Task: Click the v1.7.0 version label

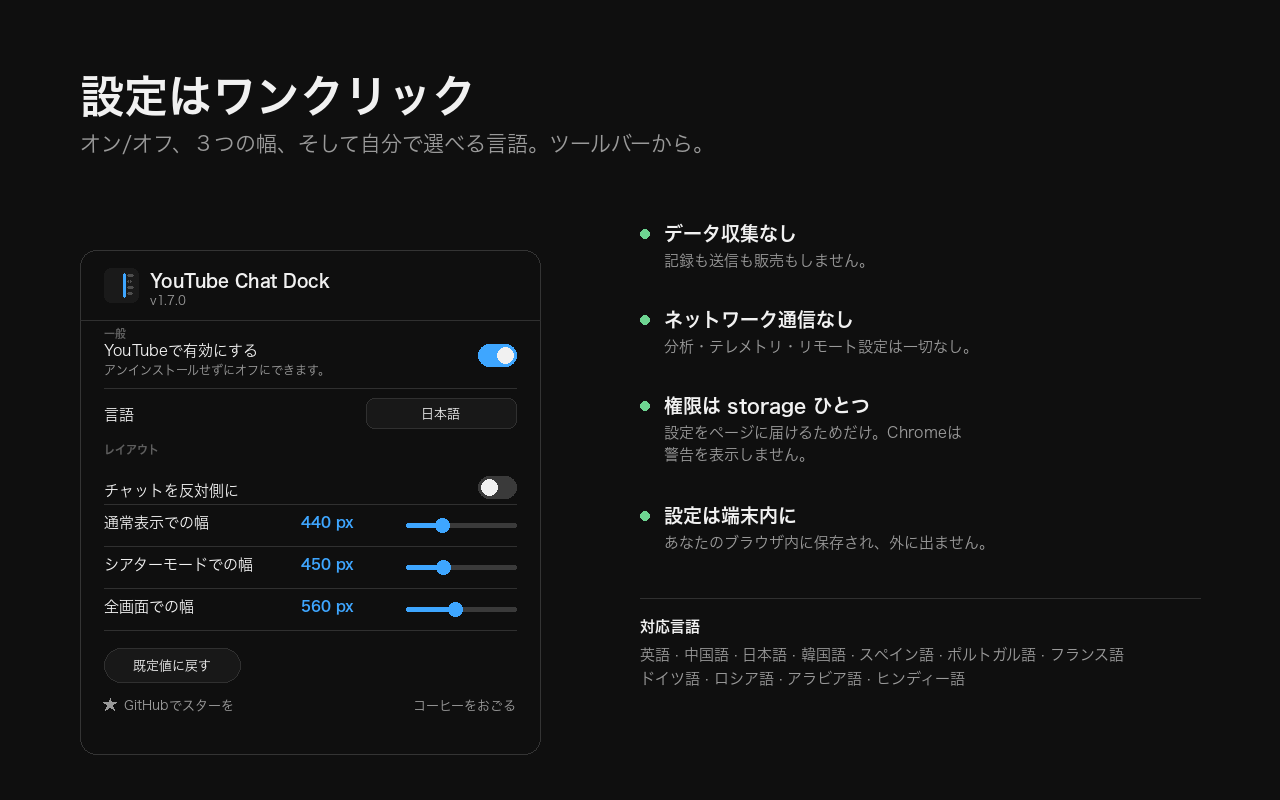Action: click(168, 300)
